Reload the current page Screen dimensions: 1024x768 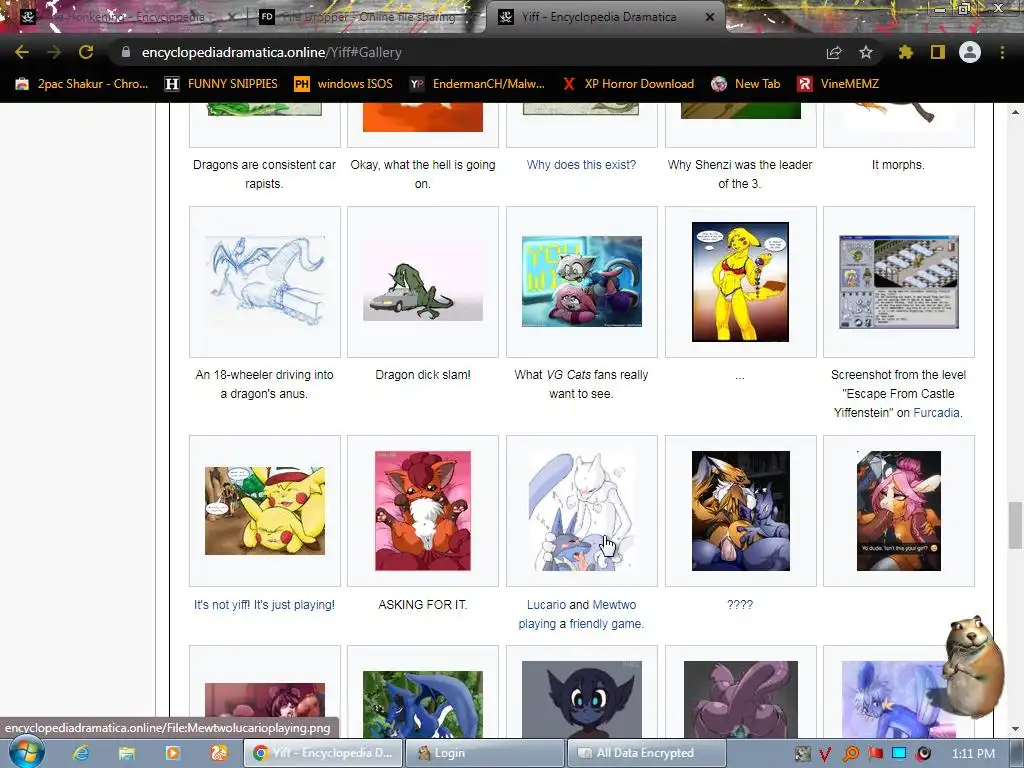(86, 52)
